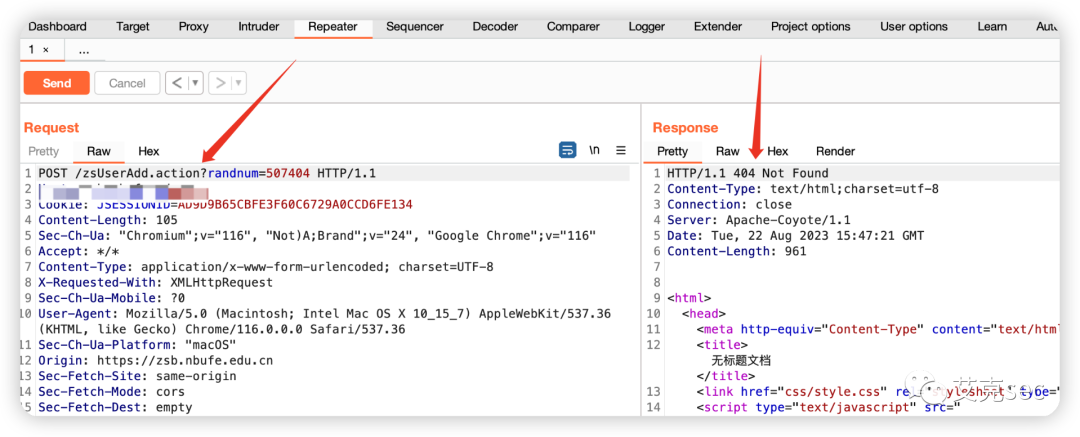Go back to previous request in history
1080x437 pixels.
pyautogui.click(x=177, y=83)
